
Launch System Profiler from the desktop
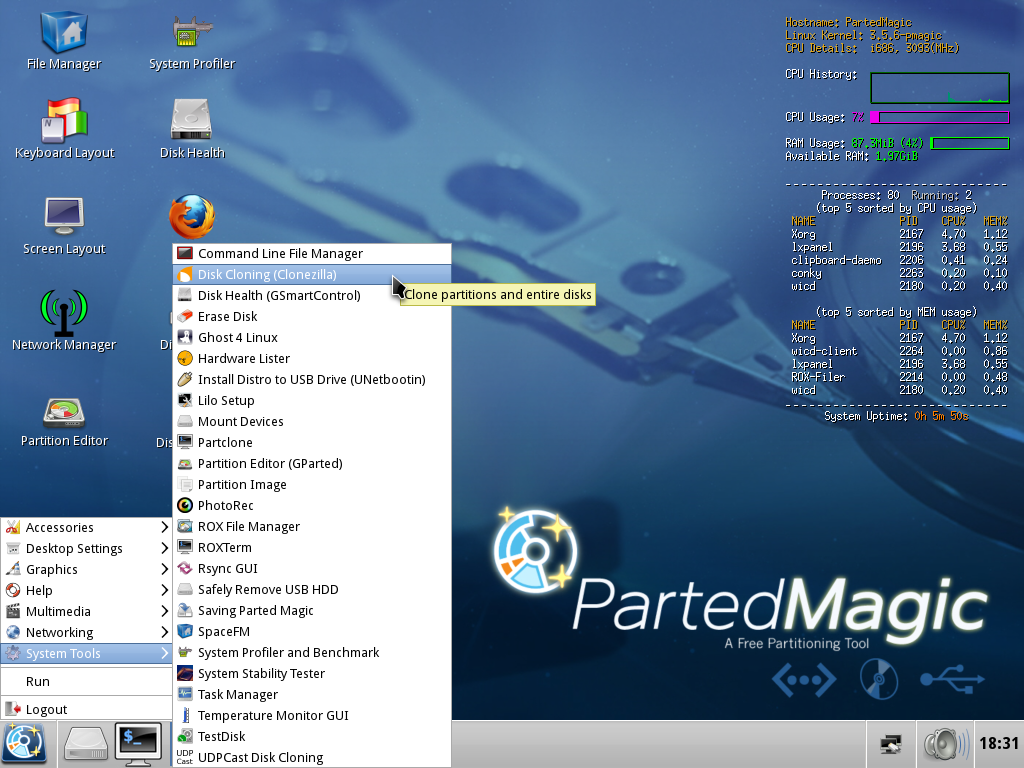[191, 40]
